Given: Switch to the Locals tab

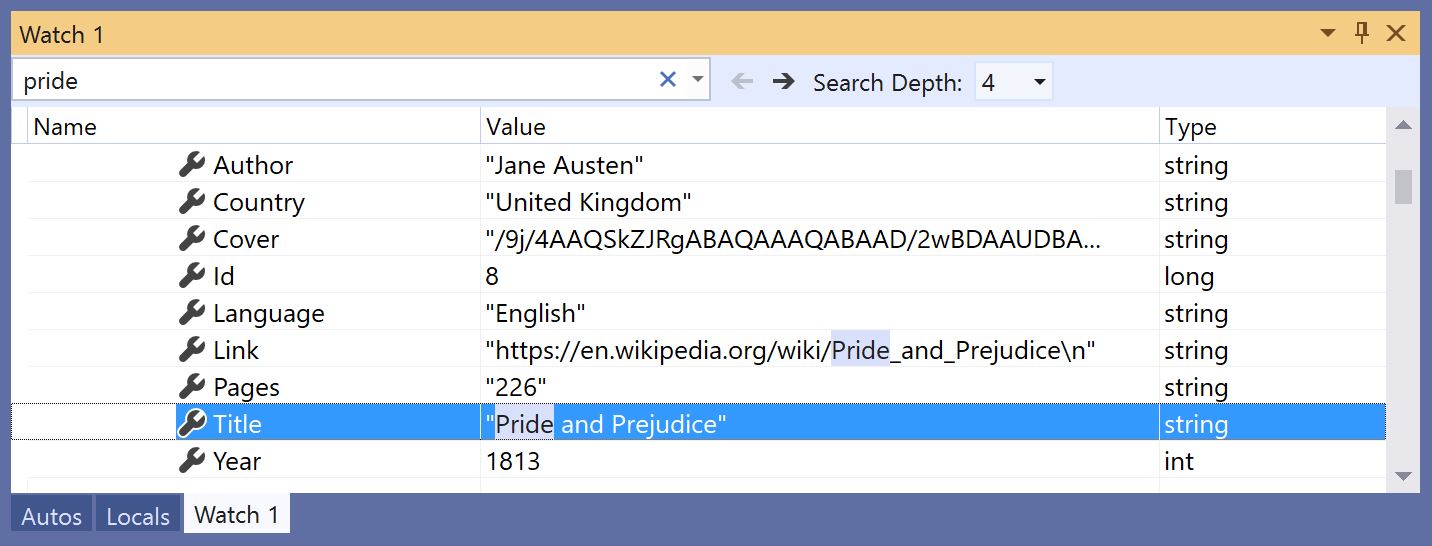Looking at the screenshot, I should point(138,516).
